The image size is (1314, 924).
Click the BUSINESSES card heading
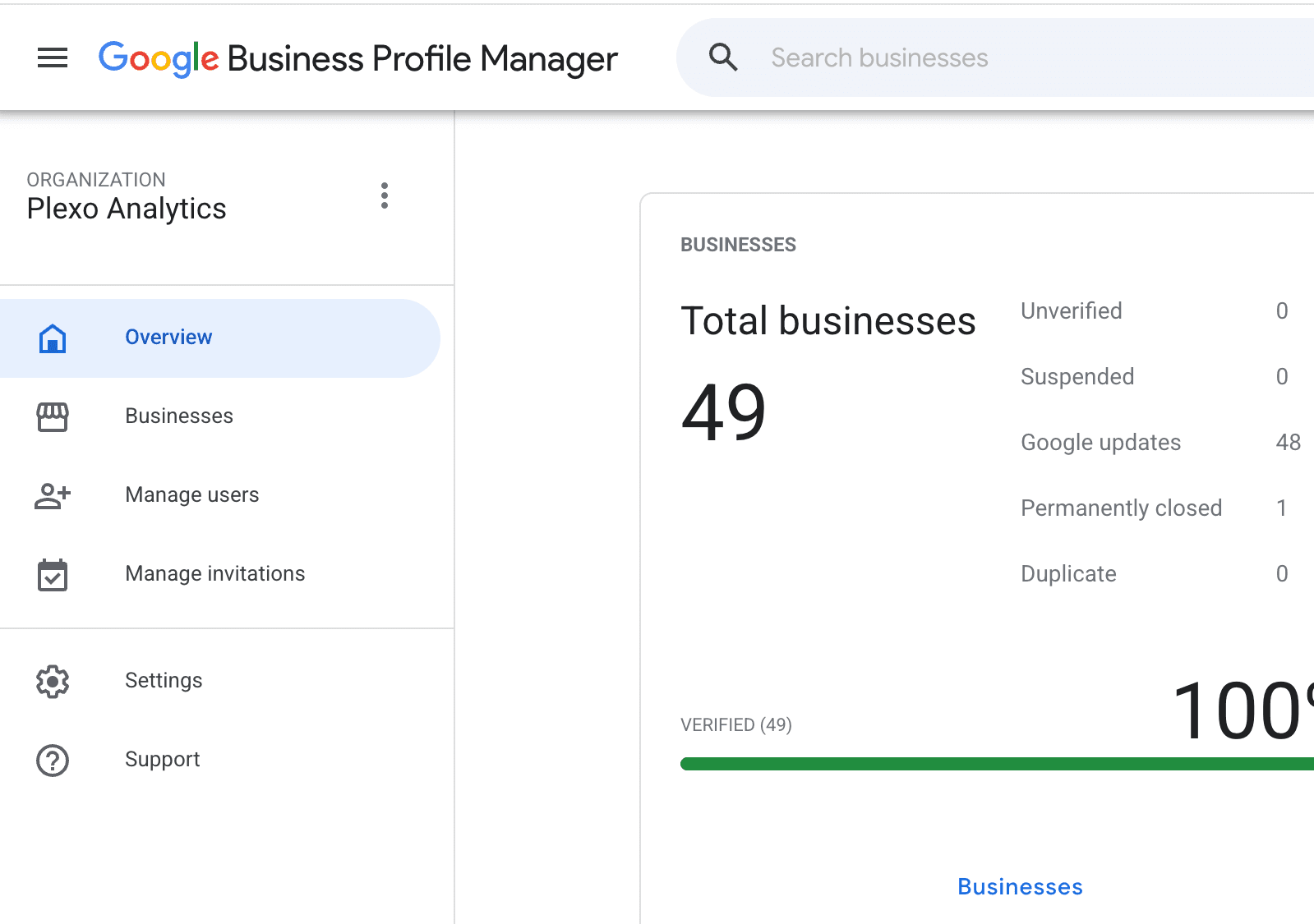click(738, 245)
